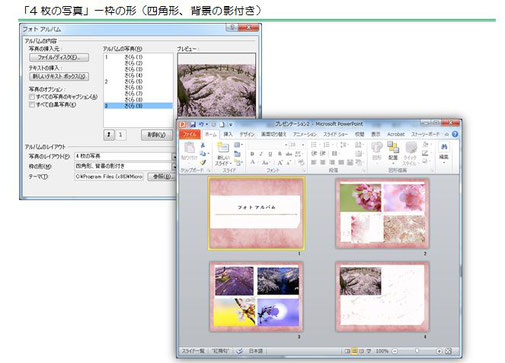This screenshot has width=505, height=363.
Task: Expand the Font group dialog launcher
Action: [x=304, y=170]
